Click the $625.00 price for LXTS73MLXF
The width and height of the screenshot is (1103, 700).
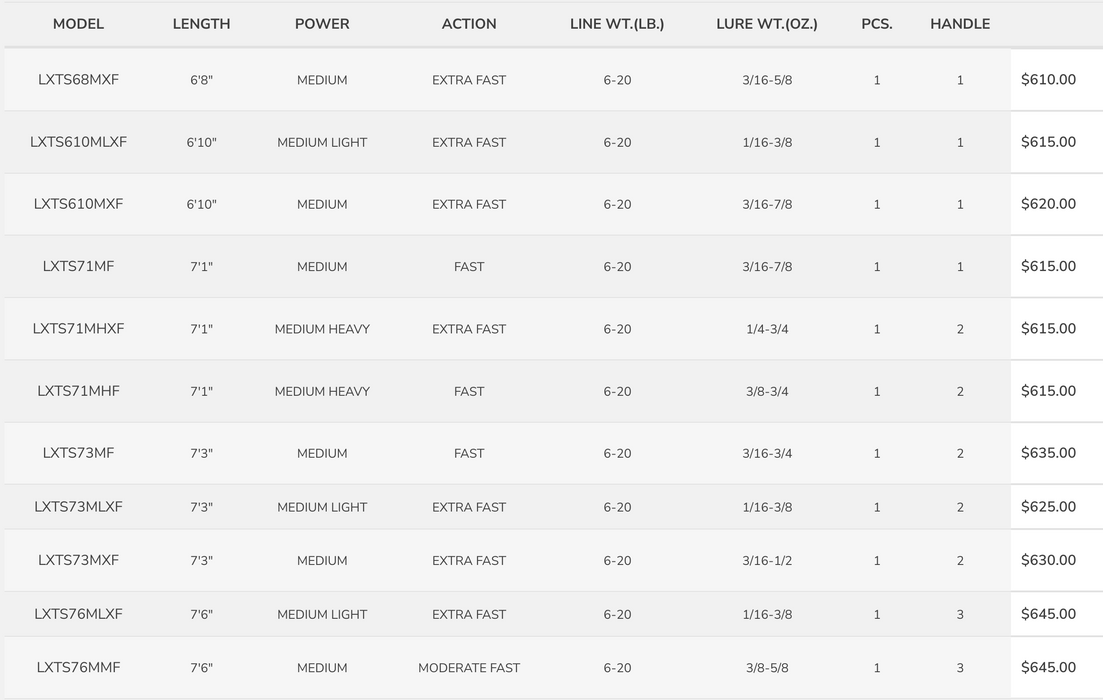click(1048, 507)
